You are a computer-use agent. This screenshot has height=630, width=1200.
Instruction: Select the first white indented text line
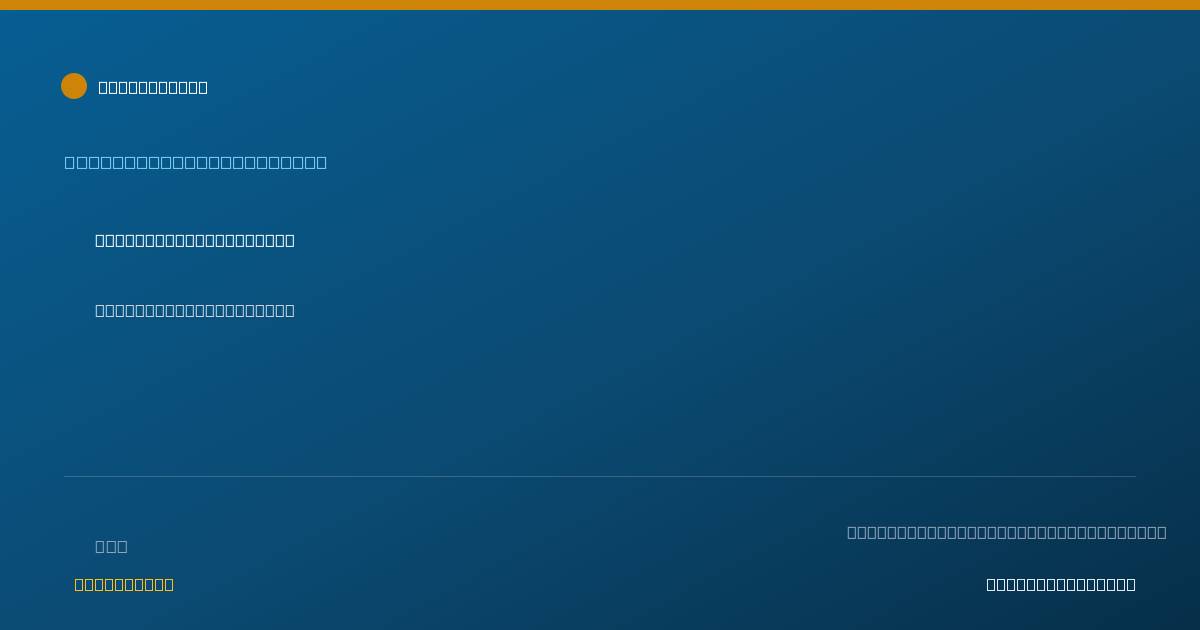click(x=195, y=240)
